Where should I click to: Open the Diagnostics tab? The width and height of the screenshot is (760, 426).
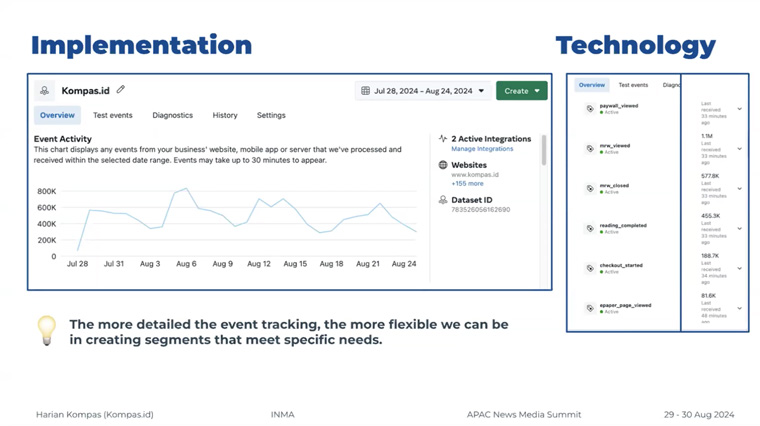173,115
